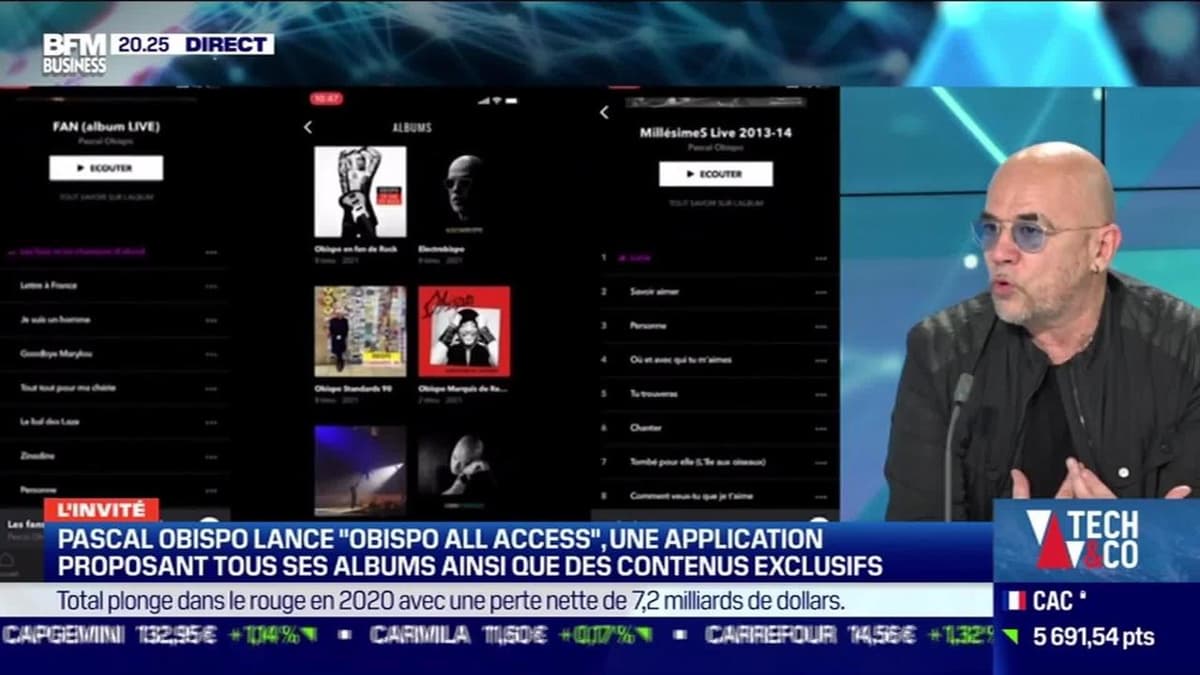Open more options for Tu trouveras track
1200x675 pixels.
(821, 394)
